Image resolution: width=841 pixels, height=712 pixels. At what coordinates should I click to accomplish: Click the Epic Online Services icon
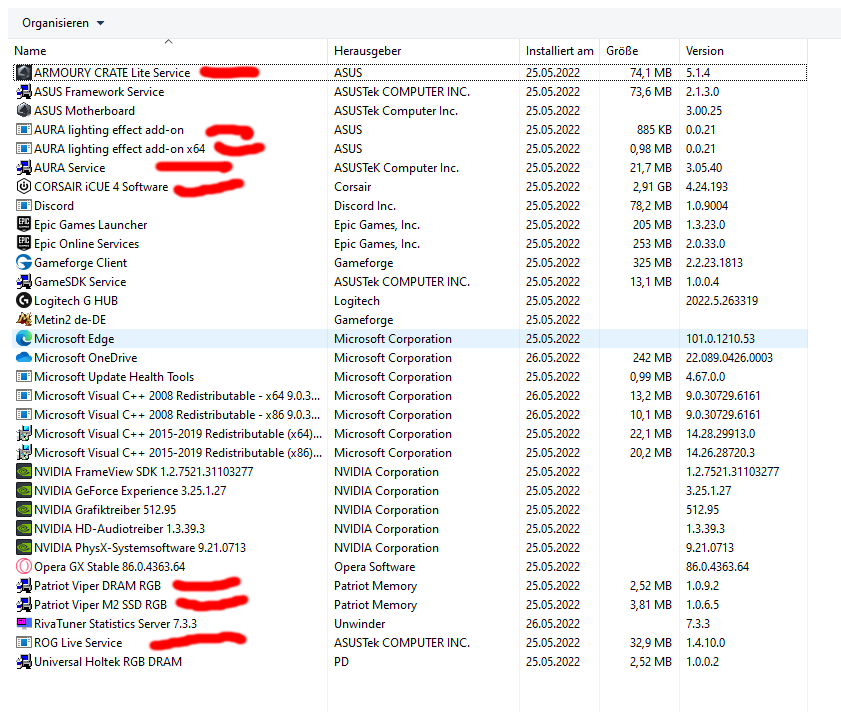[24, 244]
